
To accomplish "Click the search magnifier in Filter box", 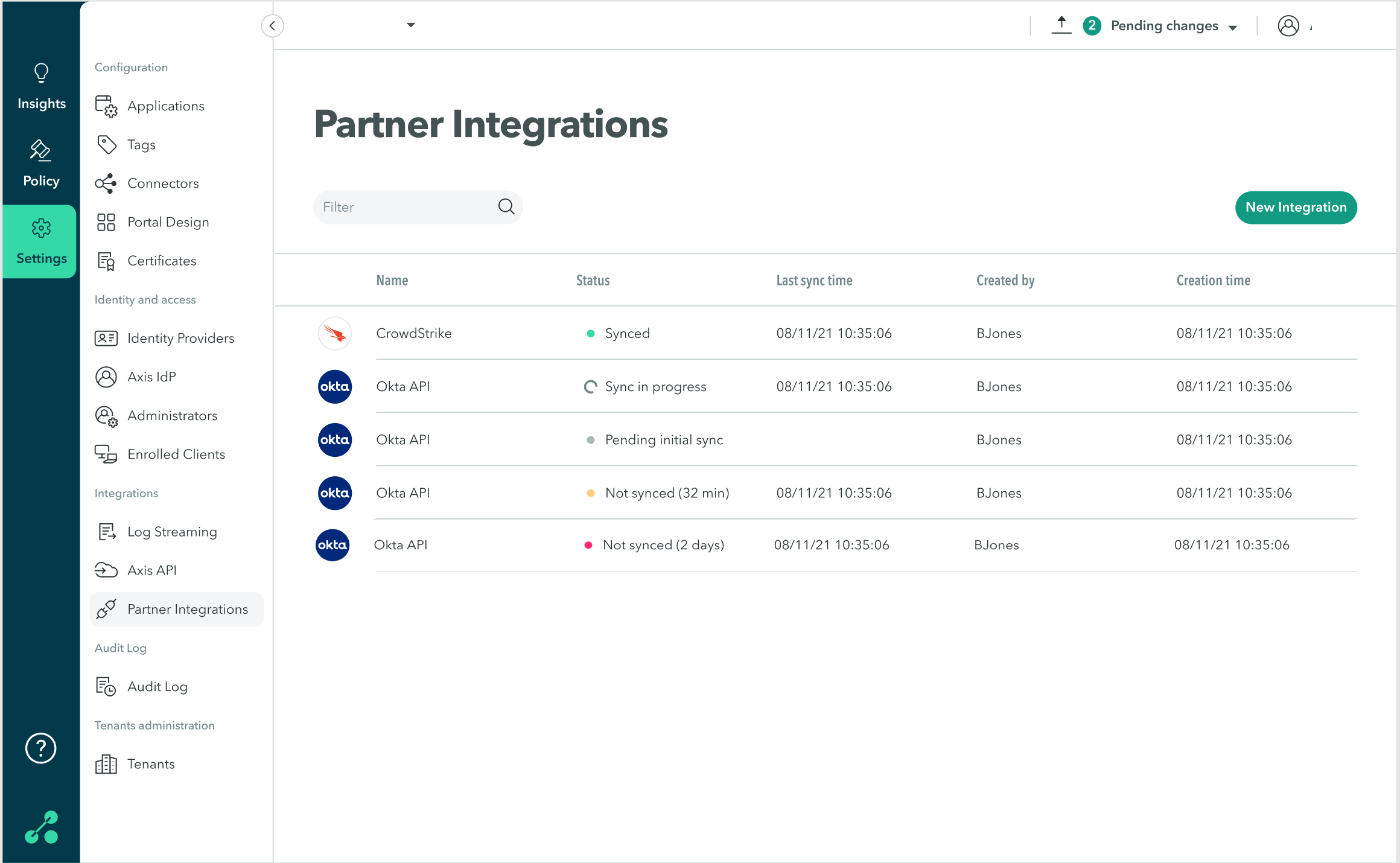I will point(506,207).
